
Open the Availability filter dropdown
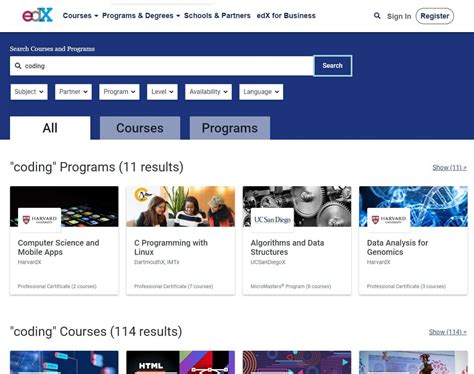click(208, 92)
